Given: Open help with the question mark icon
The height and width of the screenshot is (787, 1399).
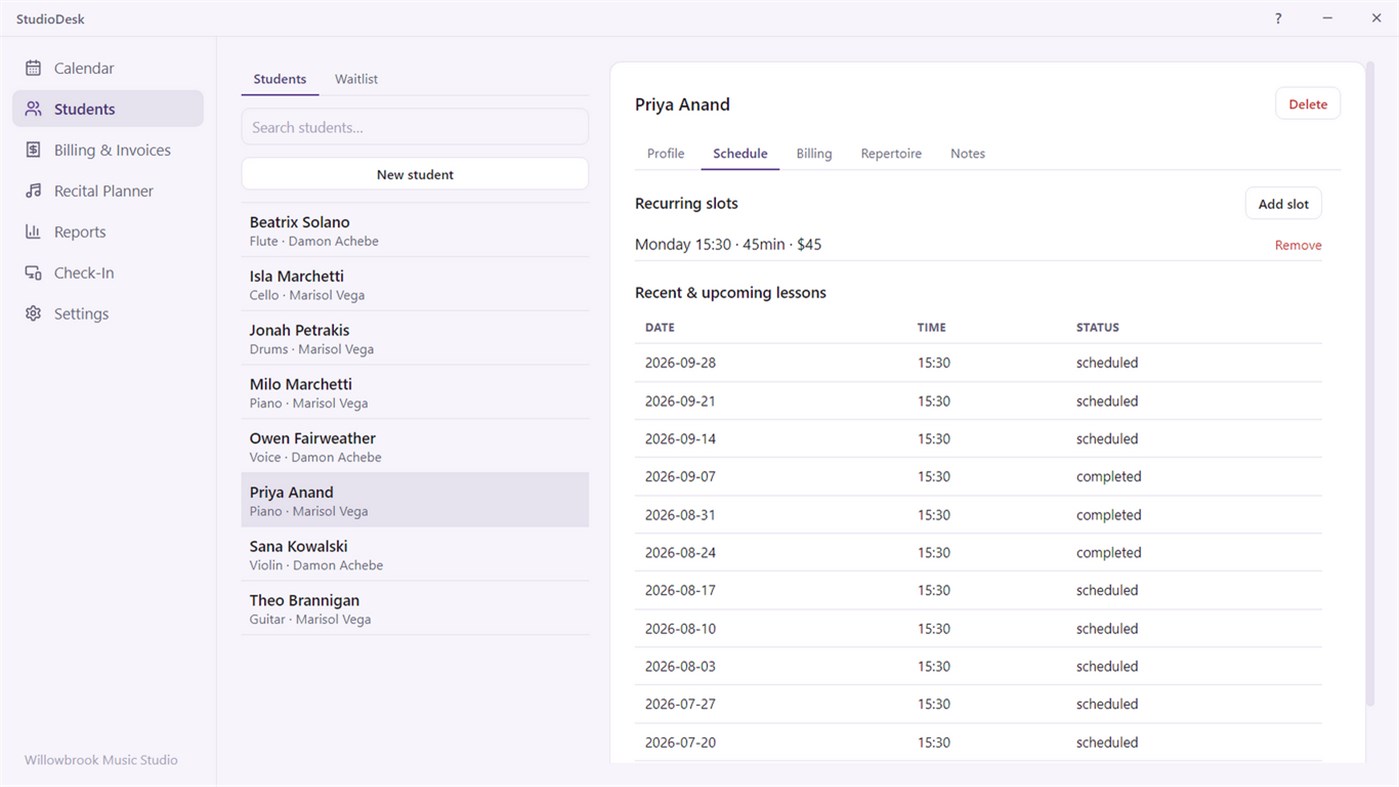Looking at the screenshot, I should click(x=1278, y=19).
